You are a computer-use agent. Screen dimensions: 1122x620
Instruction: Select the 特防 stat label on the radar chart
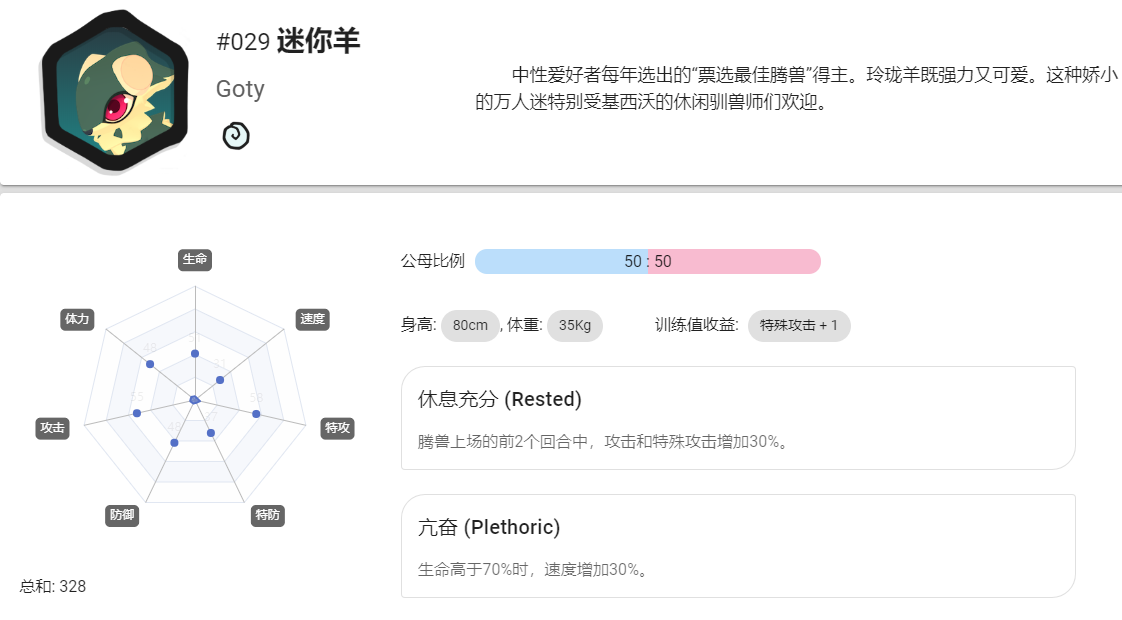pos(268,515)
